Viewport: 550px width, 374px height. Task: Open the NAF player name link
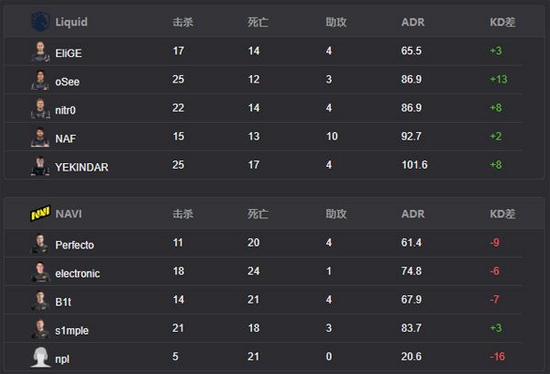point(66,139)
